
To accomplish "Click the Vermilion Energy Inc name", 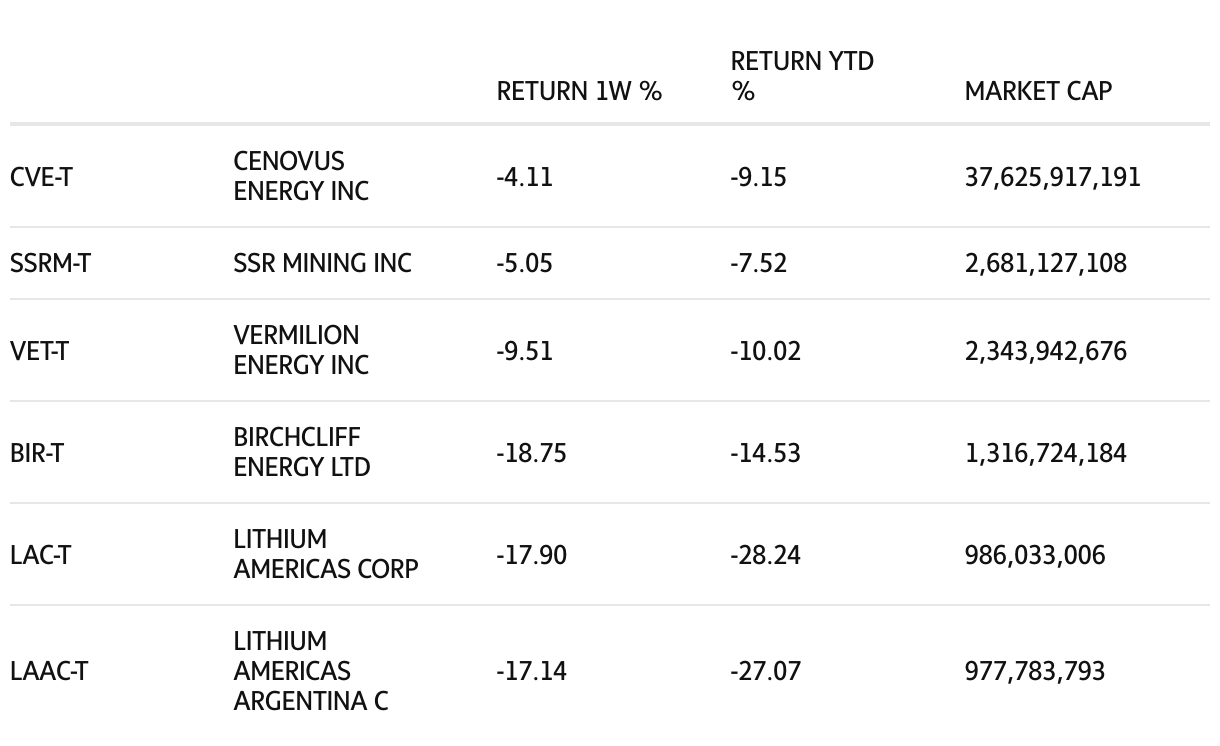I will [301, 350].
